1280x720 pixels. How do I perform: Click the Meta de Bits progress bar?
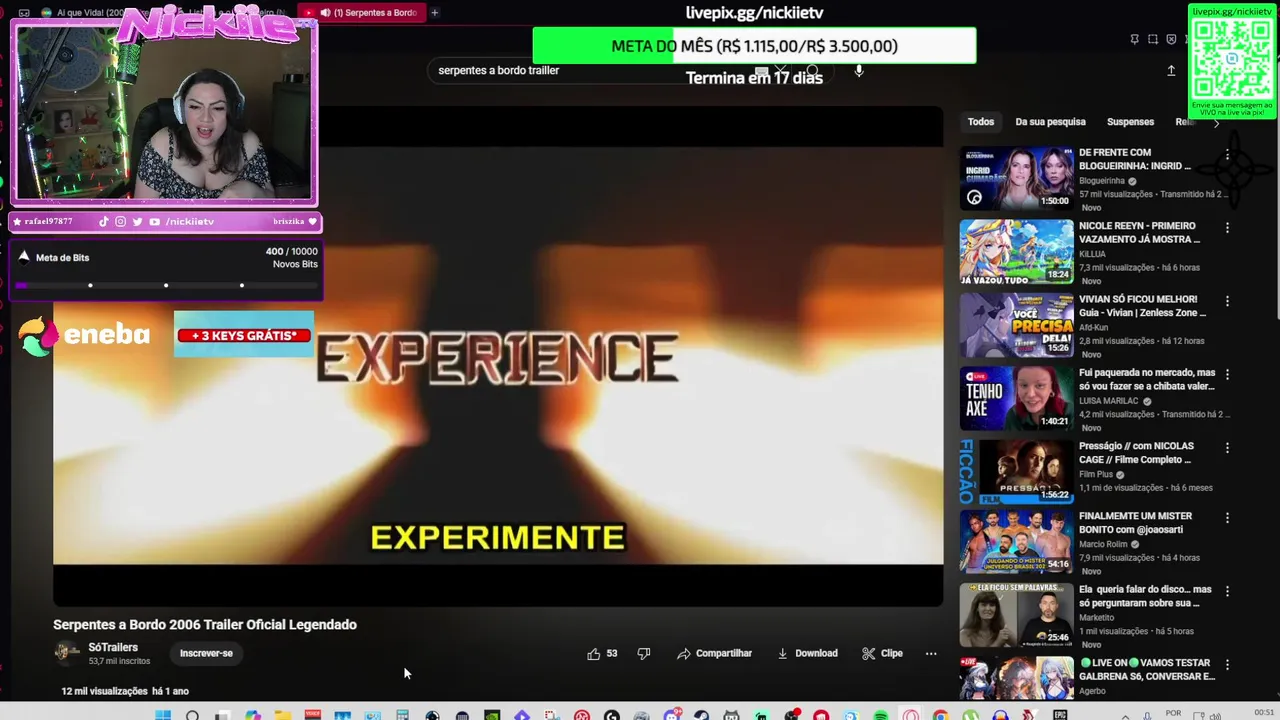[x=166, y=286]
